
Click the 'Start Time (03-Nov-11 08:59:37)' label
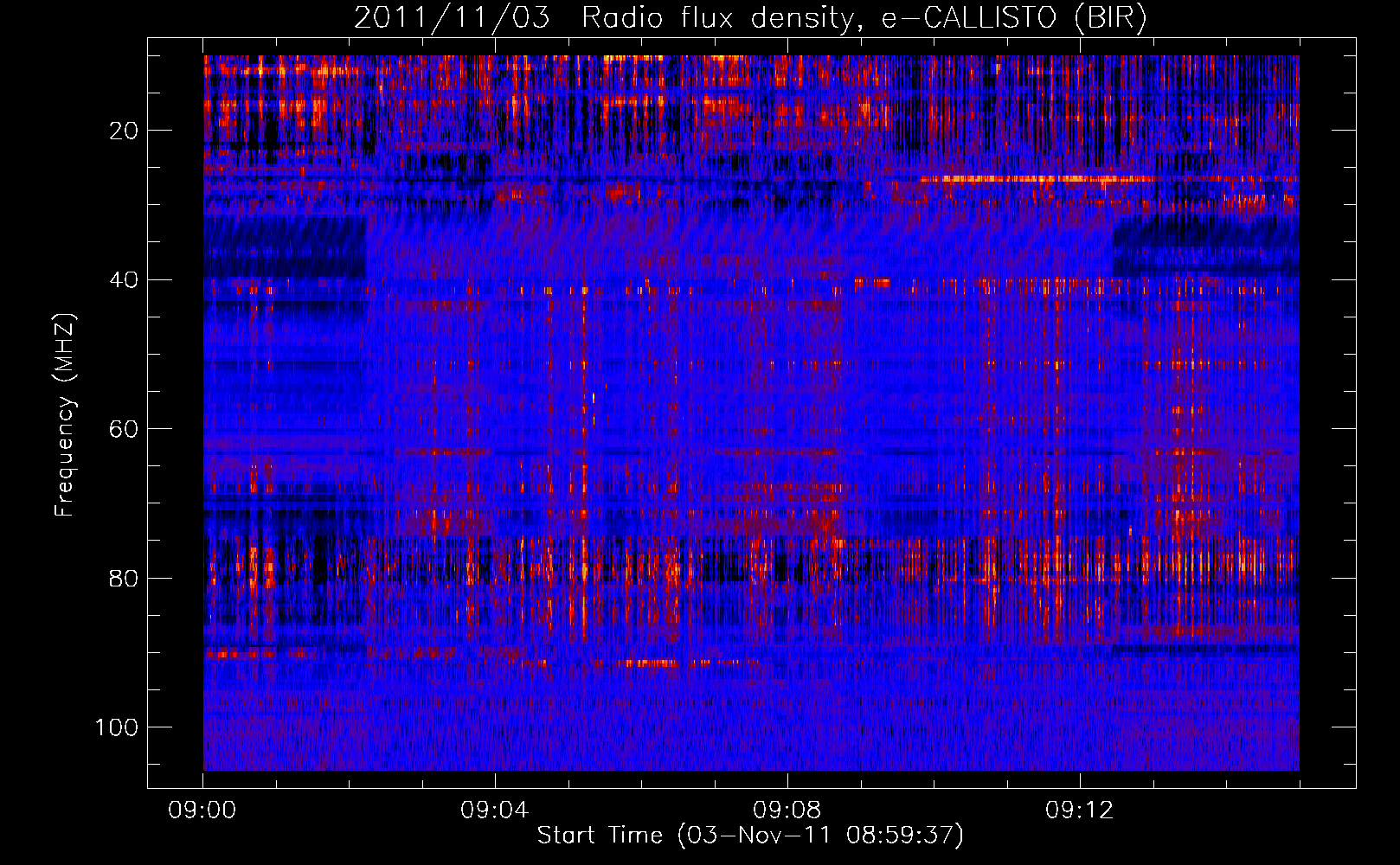[750, 836]
